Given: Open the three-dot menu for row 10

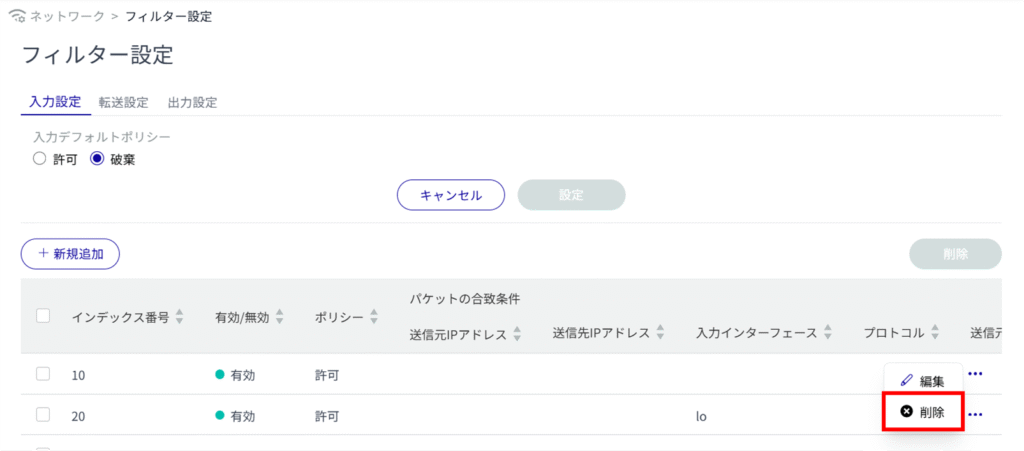Looking at the screenshot, I should (x=975, y=374).
